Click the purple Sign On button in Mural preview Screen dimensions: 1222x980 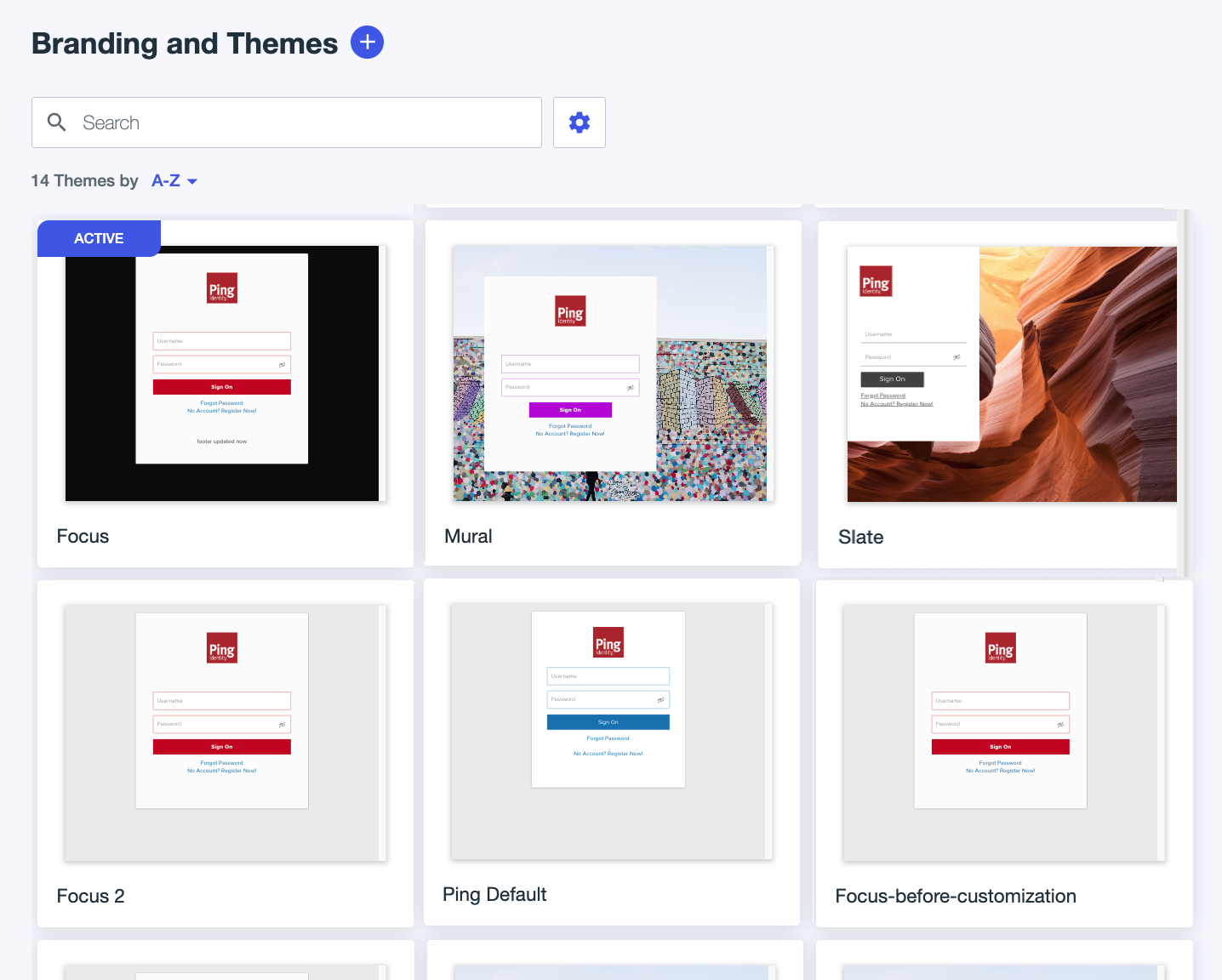coord(570,410)
